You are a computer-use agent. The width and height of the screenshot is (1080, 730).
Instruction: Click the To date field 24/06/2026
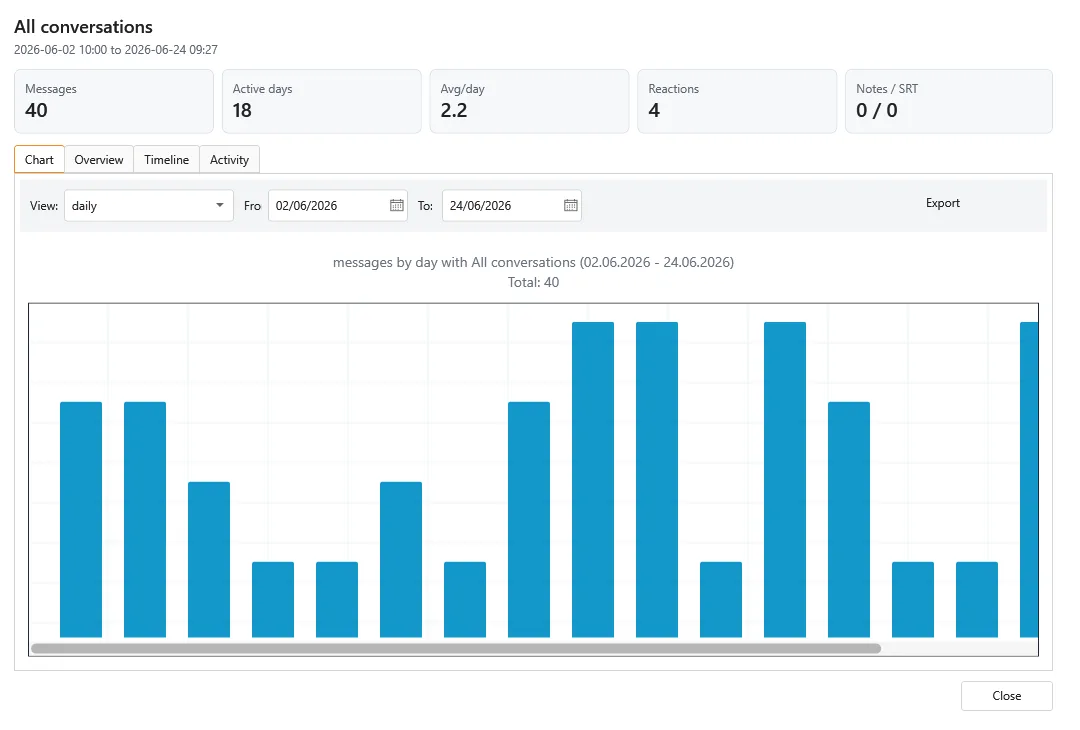coord(512,205)
